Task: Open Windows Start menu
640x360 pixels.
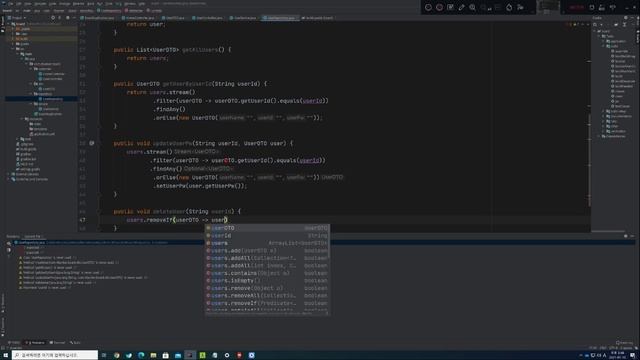Action: click(x=6, y=355)
